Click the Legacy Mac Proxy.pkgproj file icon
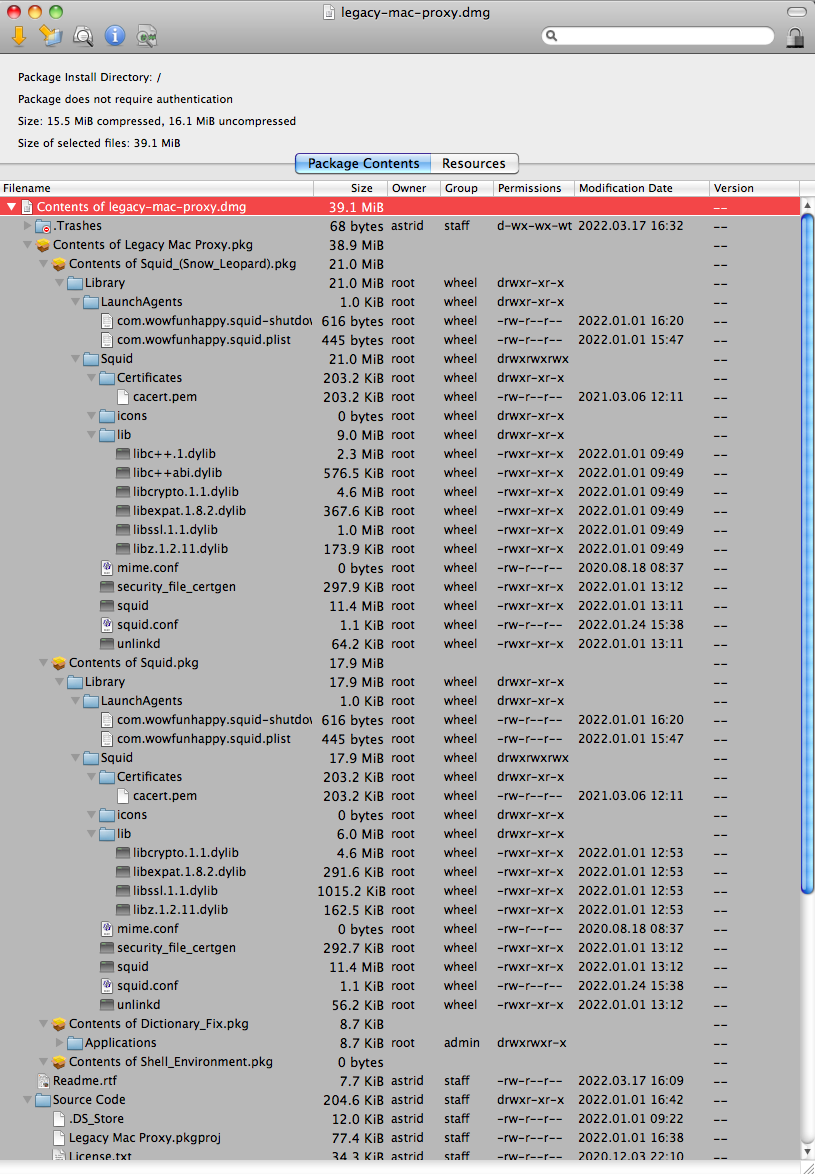The image size is (815, 1174). 59,1138
